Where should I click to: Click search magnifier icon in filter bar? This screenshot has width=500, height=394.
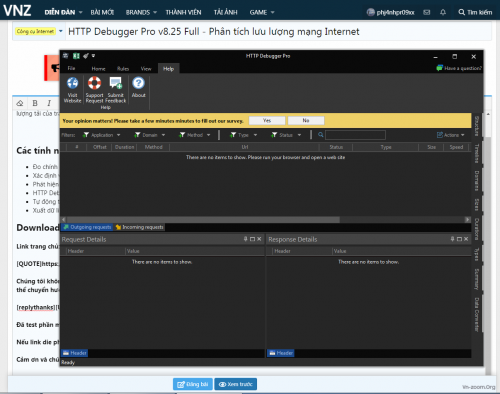coord(321,135)
